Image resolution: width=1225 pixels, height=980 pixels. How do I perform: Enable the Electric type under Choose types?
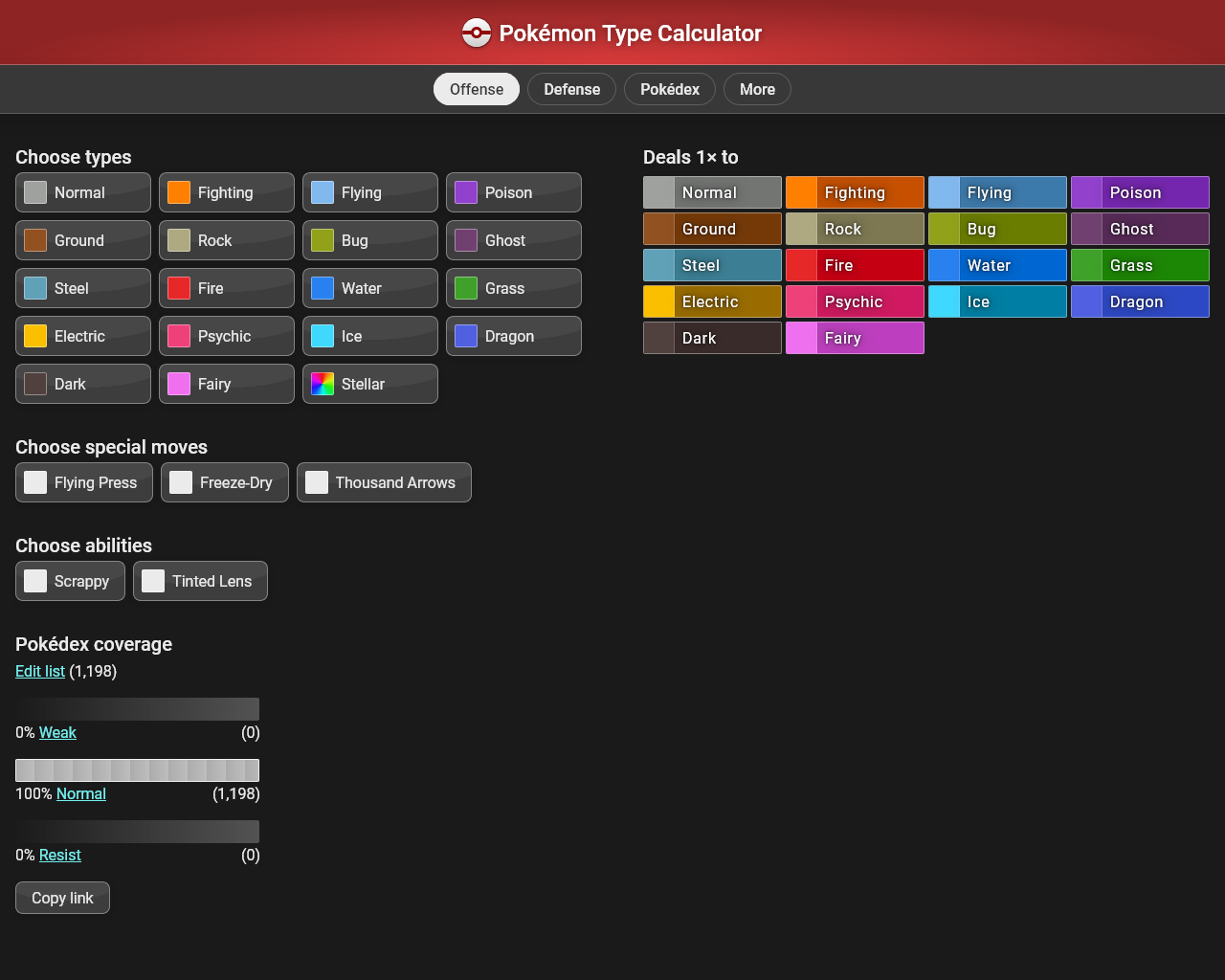click(83, 336)
